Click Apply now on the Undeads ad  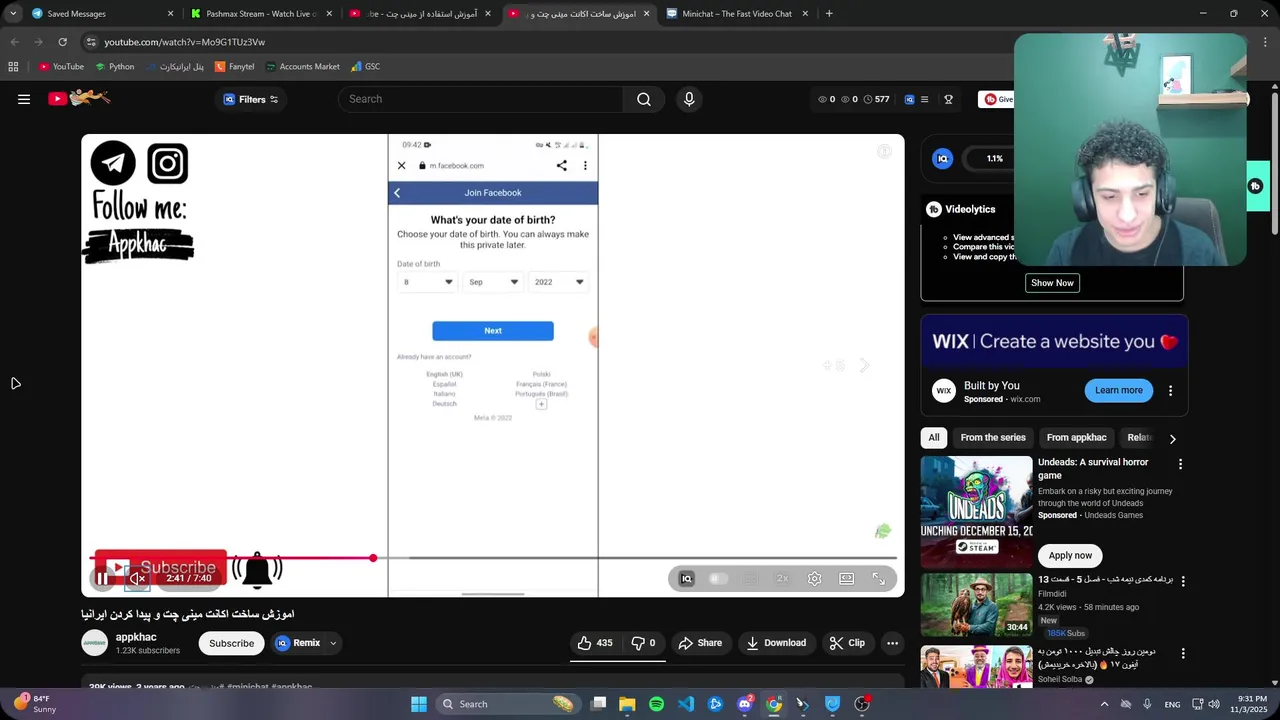click(1070, 555)
